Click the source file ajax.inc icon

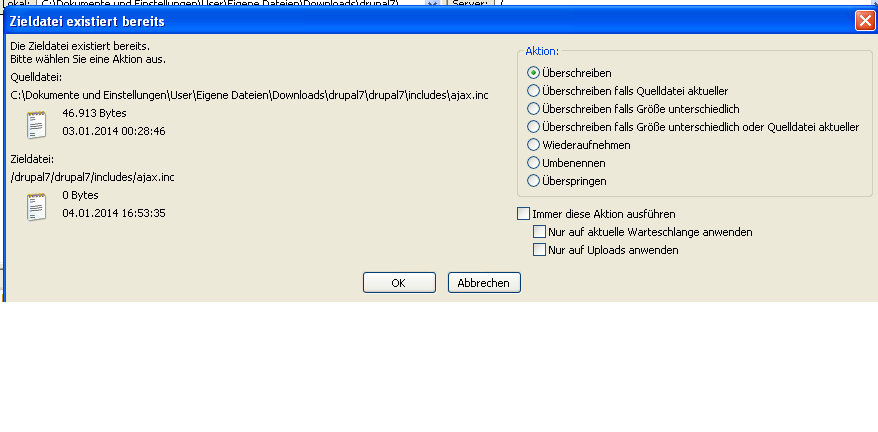click(x=37, y=124)
